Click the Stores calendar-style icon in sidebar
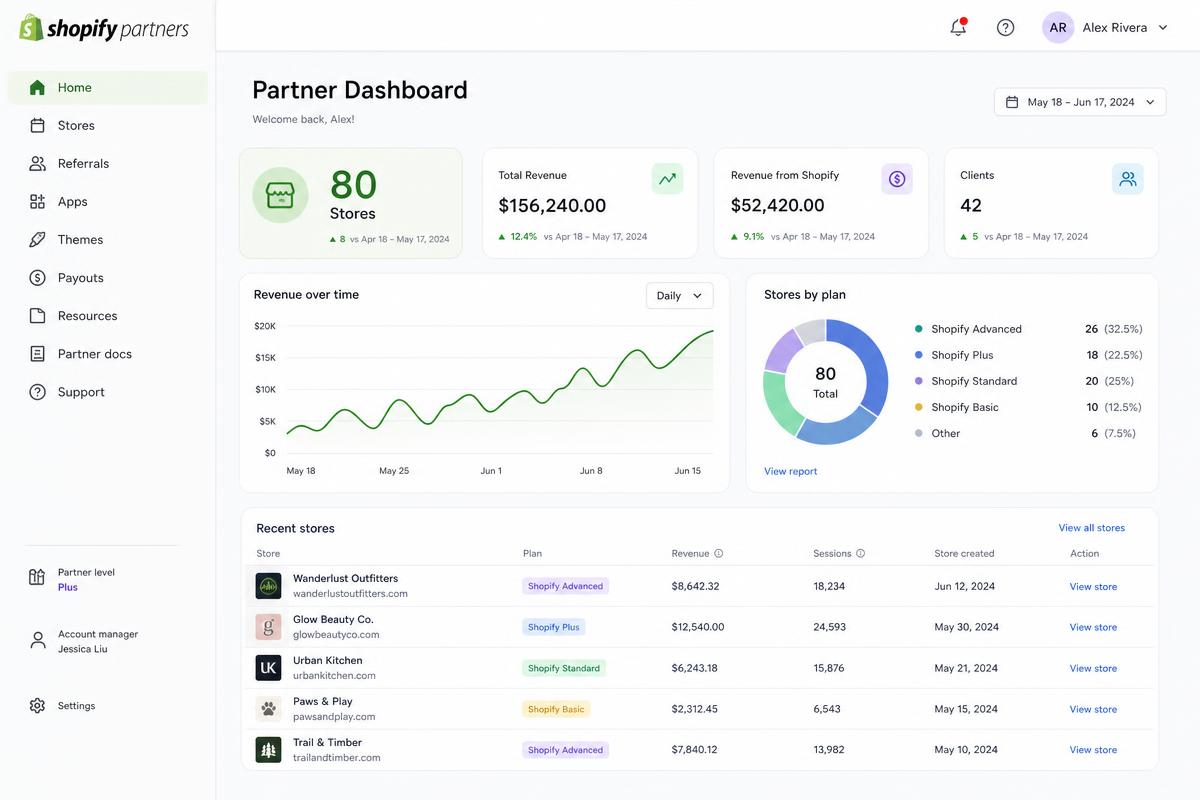Image resolution: width=1200 pixels, height=800 pixels. click(37, 125)
